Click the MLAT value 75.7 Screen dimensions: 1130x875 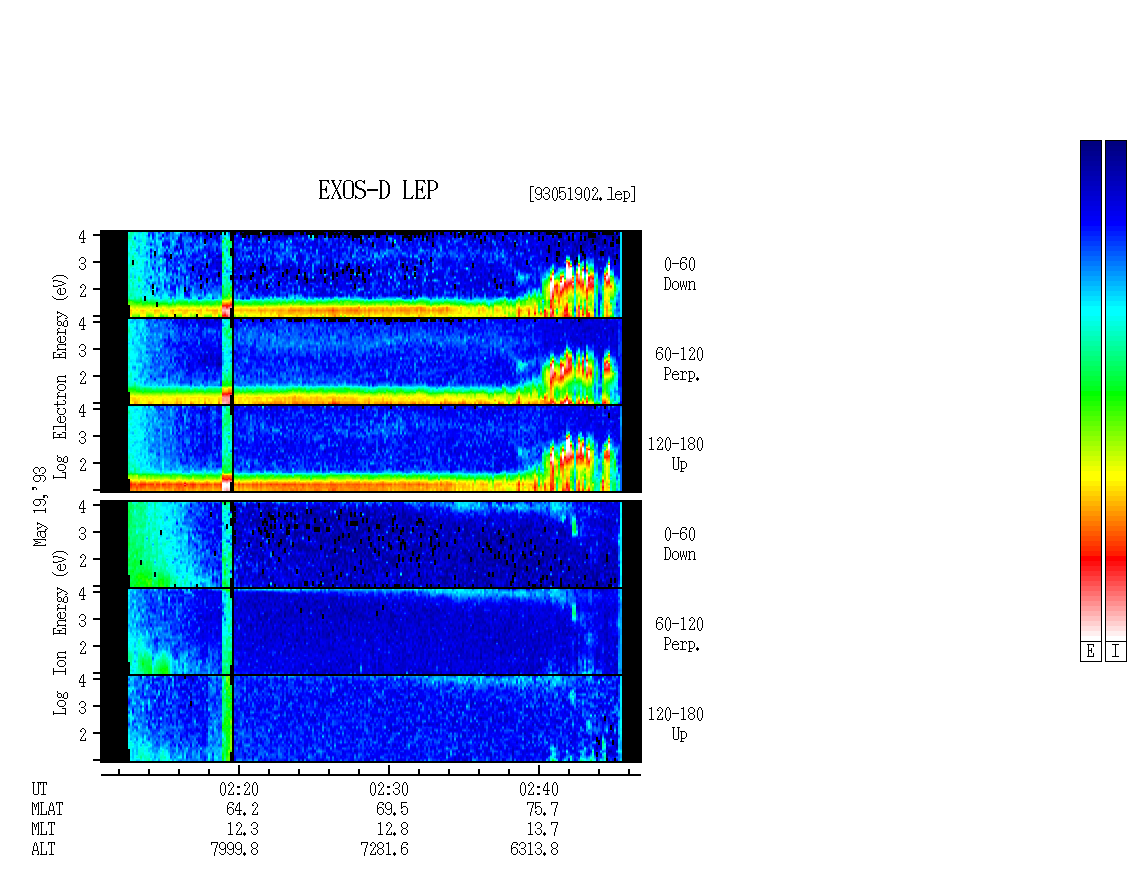[542, 809]
